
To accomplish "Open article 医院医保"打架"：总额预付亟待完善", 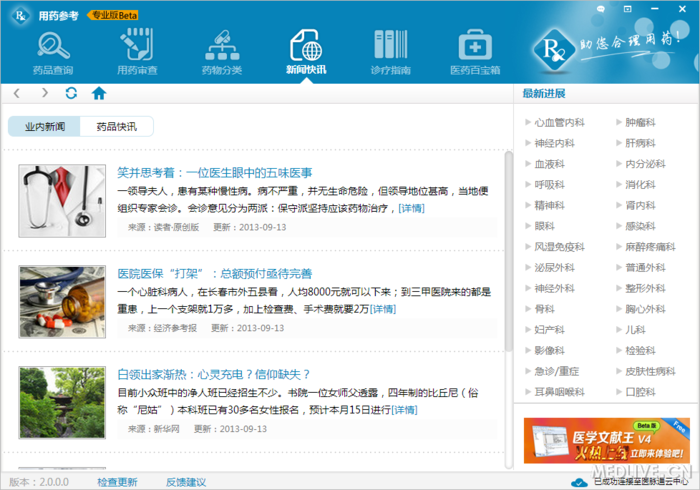I will point(214,274).
